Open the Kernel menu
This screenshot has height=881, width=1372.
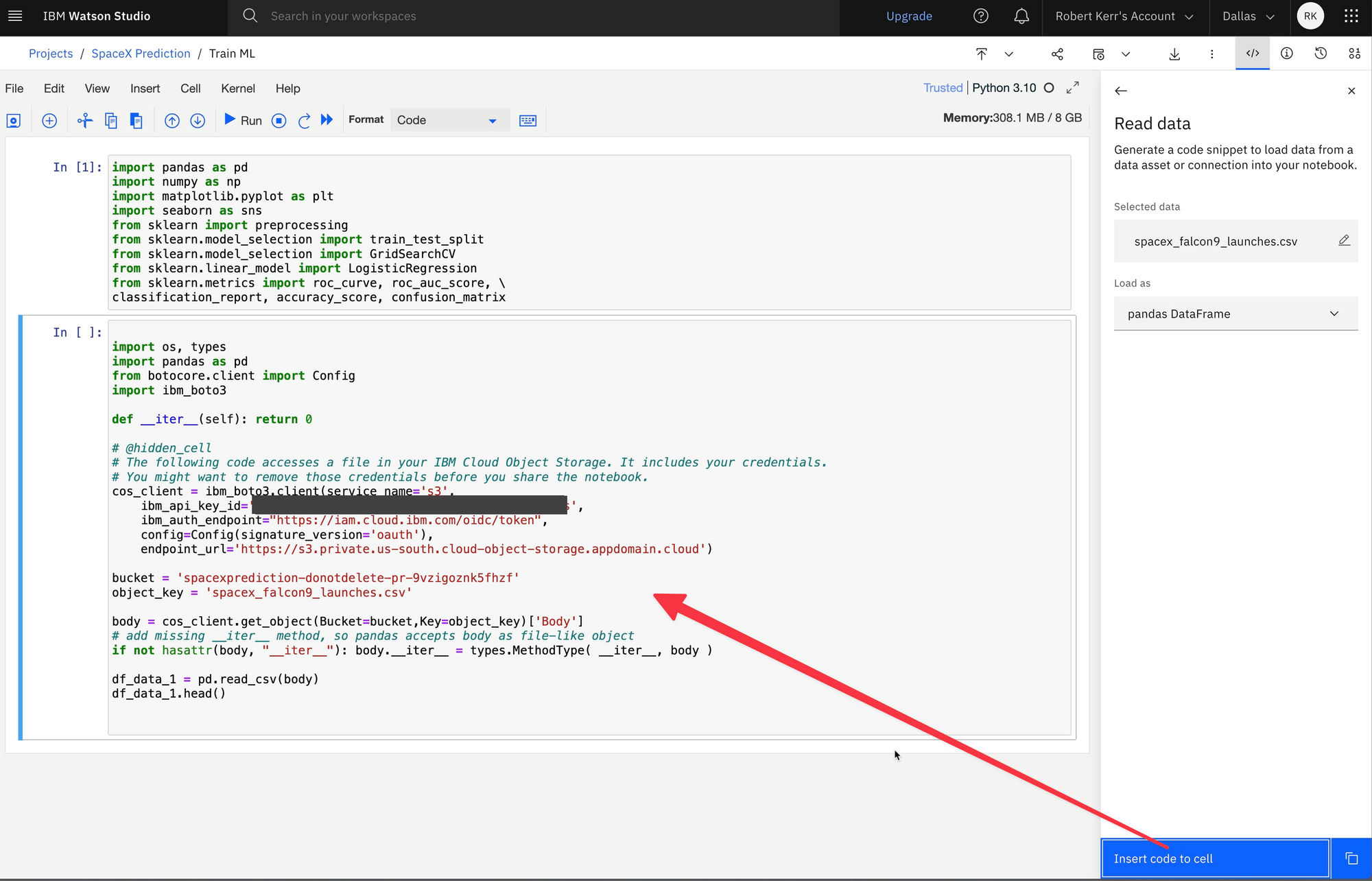click(237, 89)
